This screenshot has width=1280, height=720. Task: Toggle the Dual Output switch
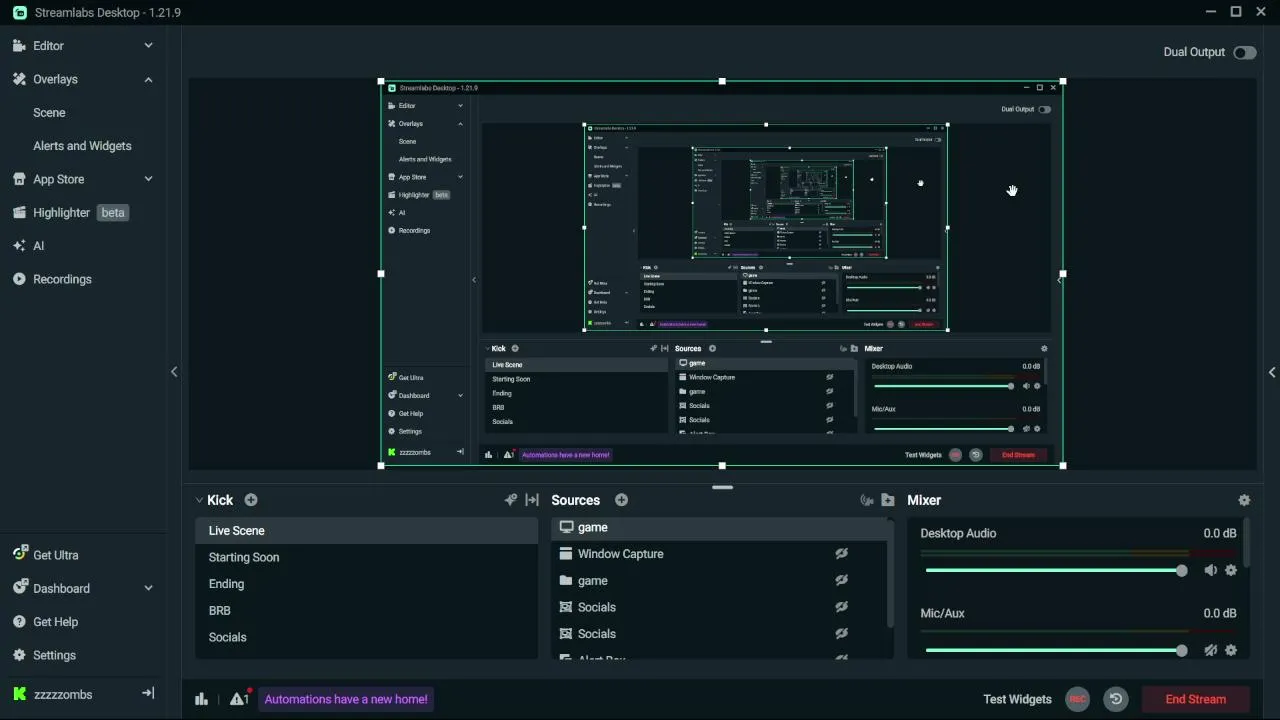tap(1245, 52)
